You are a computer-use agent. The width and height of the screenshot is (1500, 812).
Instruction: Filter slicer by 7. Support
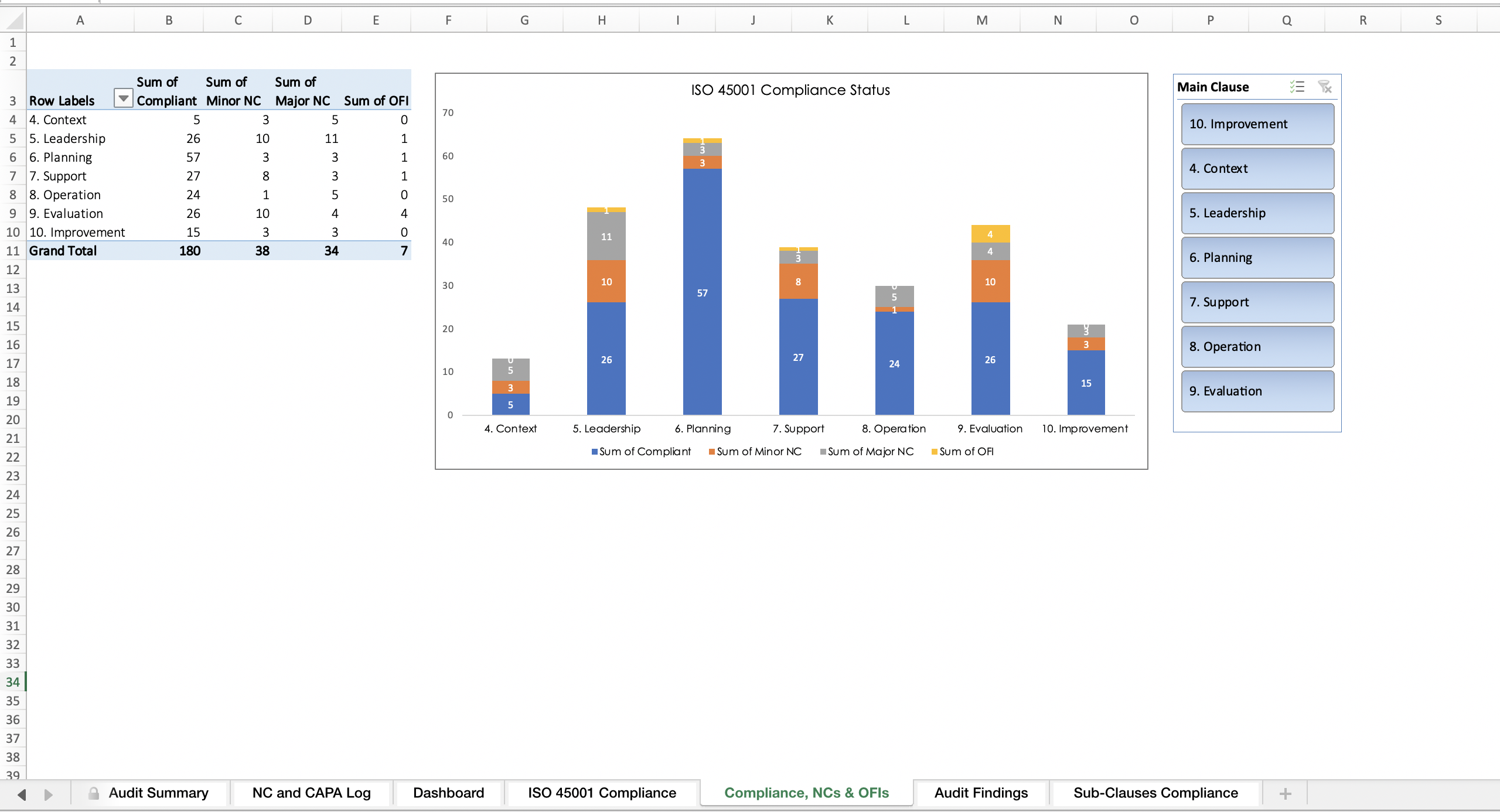pos(1257,302)
